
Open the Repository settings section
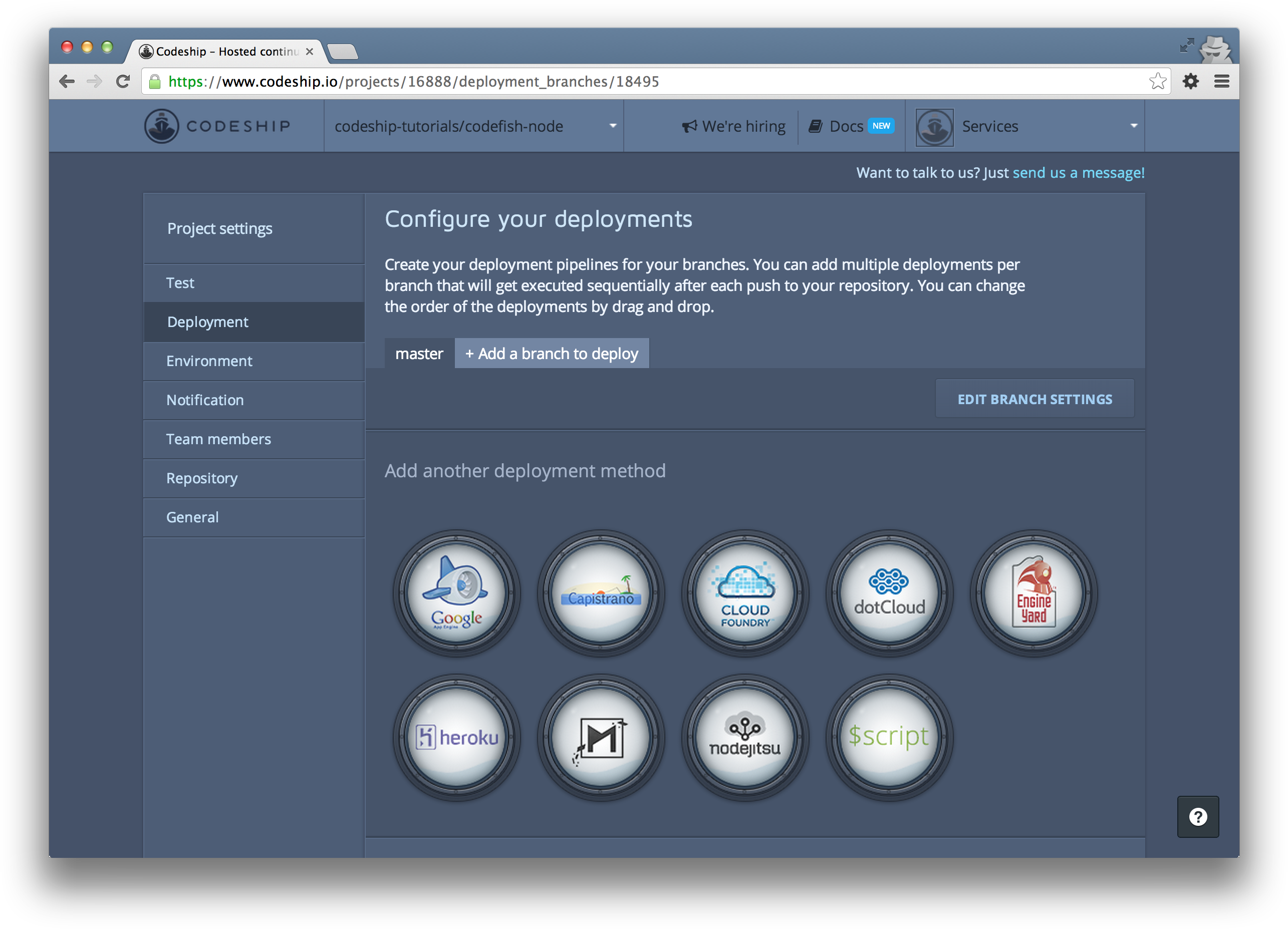pyautogui.click(x=254, y=479)
